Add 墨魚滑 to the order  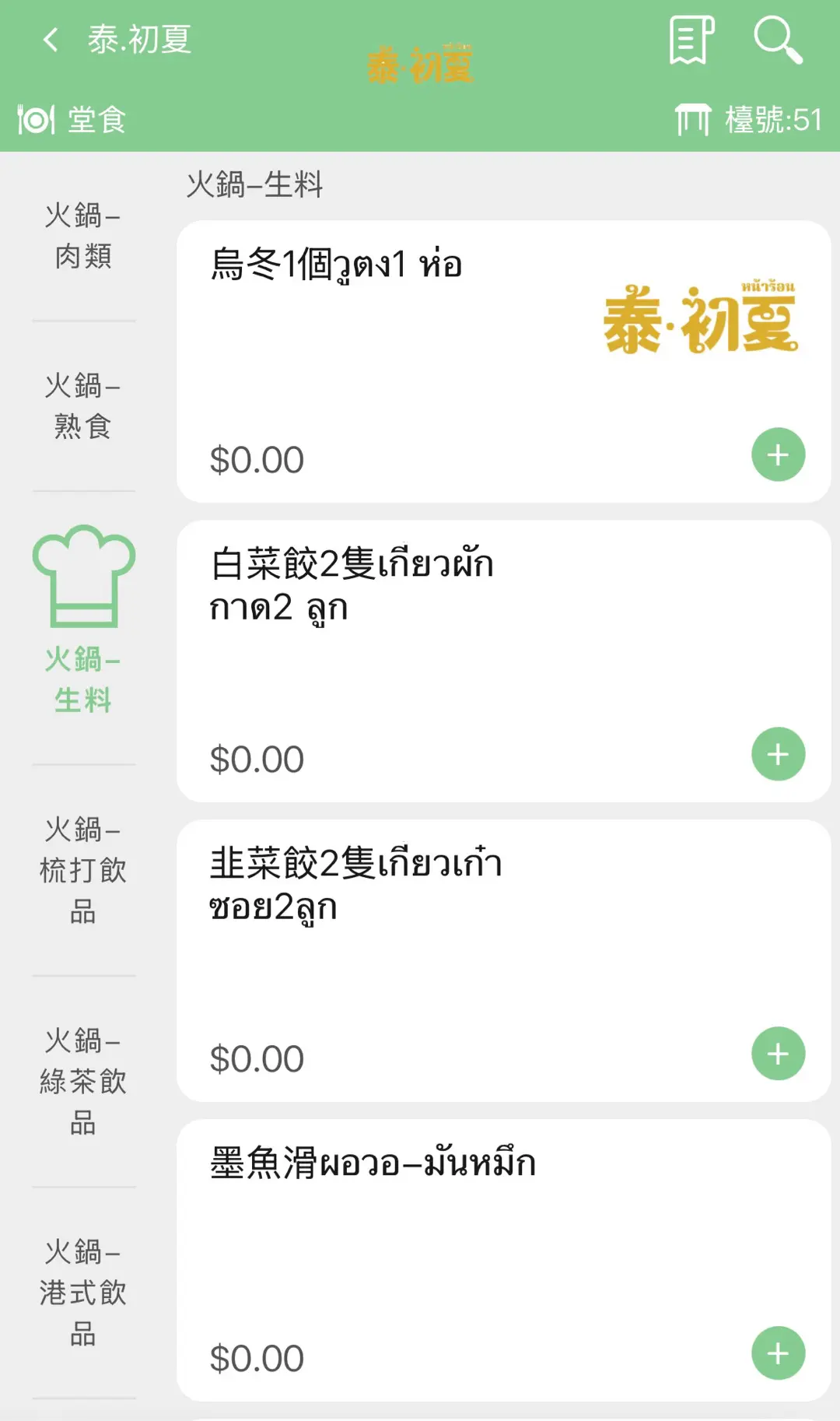tap(778, 1353)
